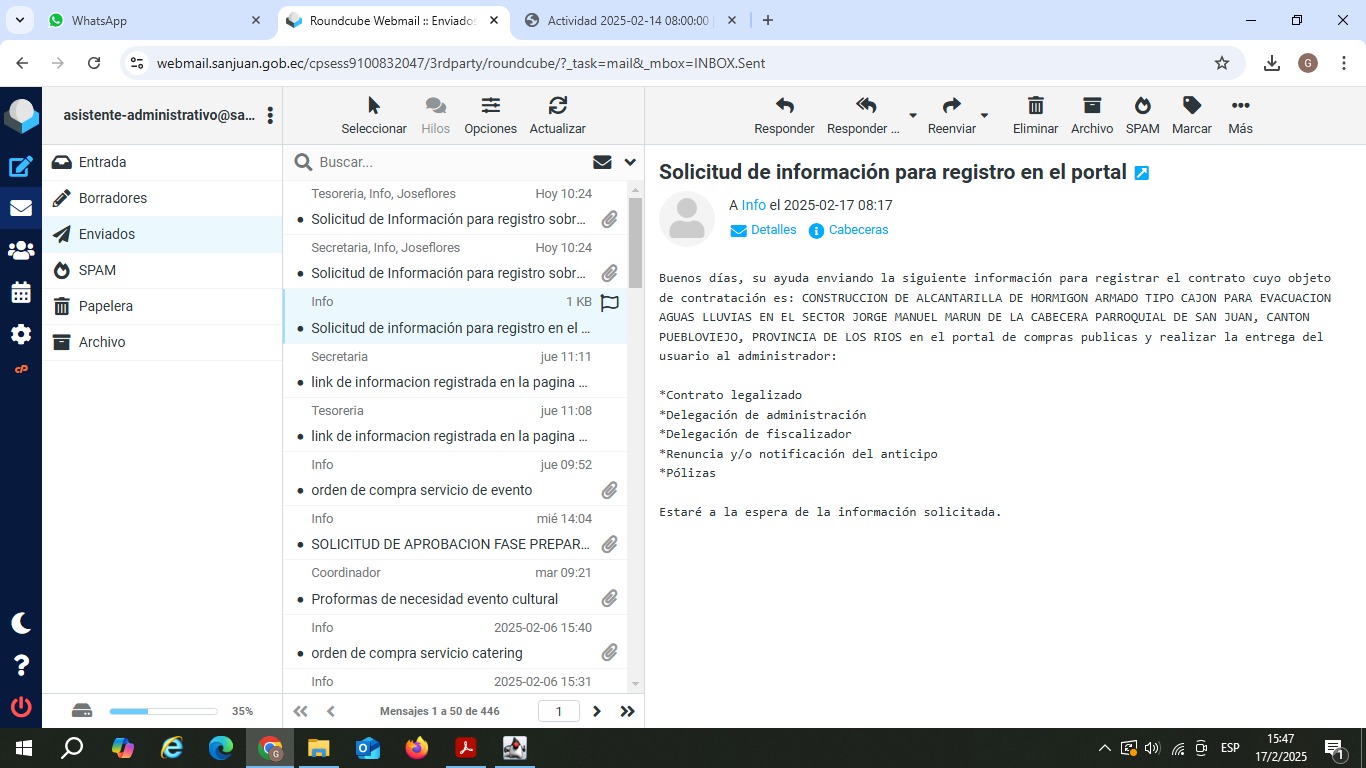Image resolution: width=1366 pixels, height=768 pixels.
Task: Toggle dark mode moon icon
Action: [x=21, y=623]
